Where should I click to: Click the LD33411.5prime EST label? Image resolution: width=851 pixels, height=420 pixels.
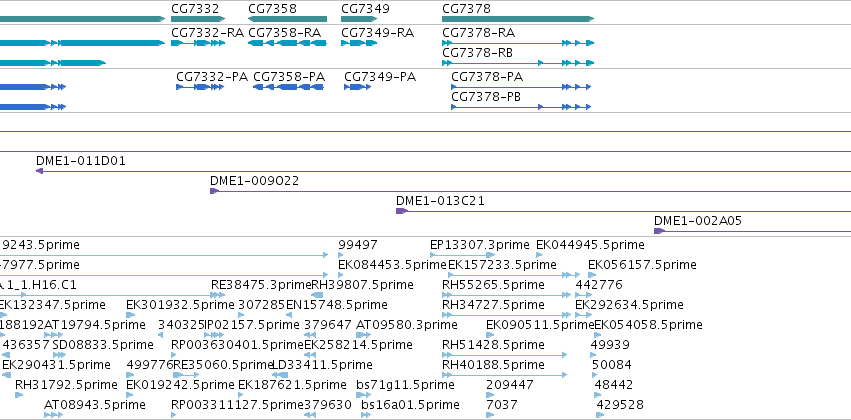pyautogui.click(x=322, y=365)
